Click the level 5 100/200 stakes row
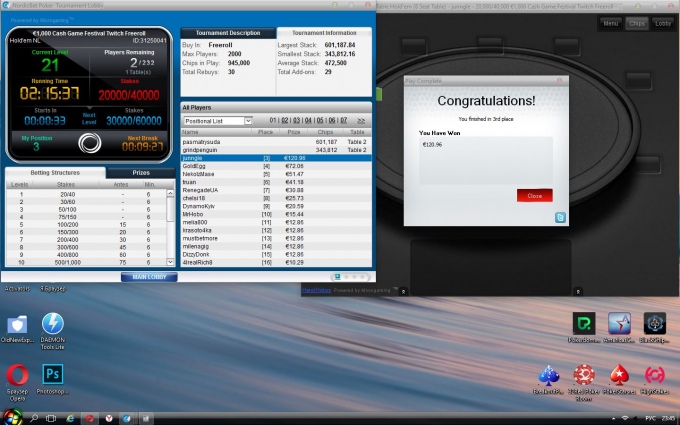Image resolution: width=680 pixels, height=425 pixels. (x=86, y=225)
